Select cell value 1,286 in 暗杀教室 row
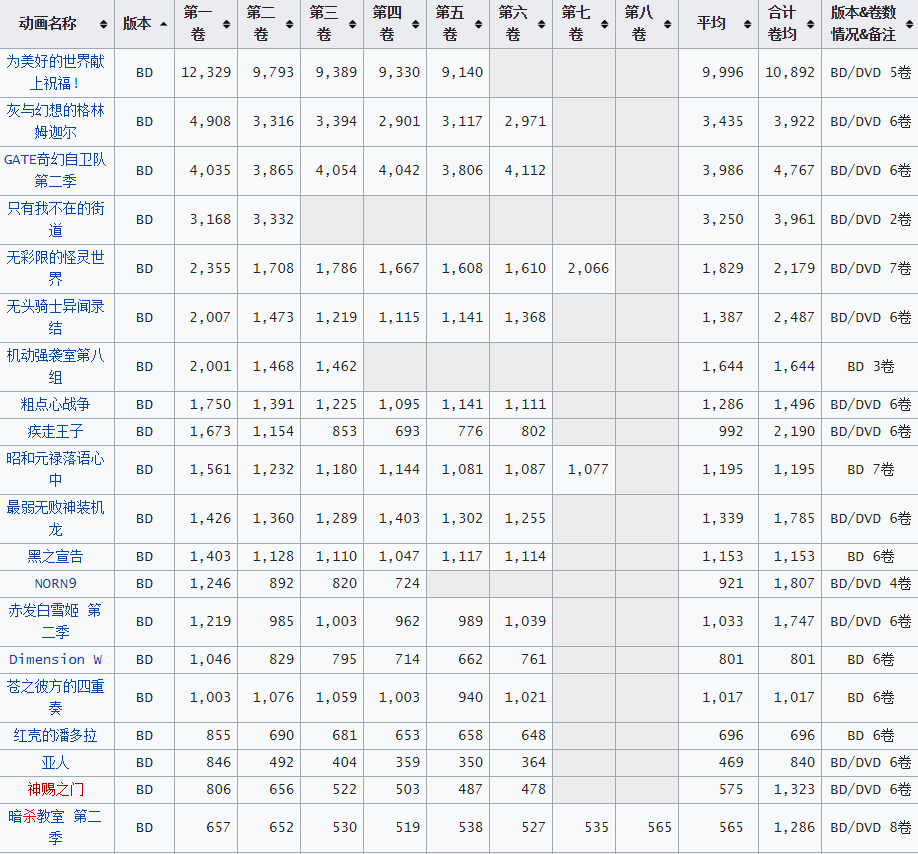The height and width of the screenshot is (854, 918). click(x=794, y=828)
